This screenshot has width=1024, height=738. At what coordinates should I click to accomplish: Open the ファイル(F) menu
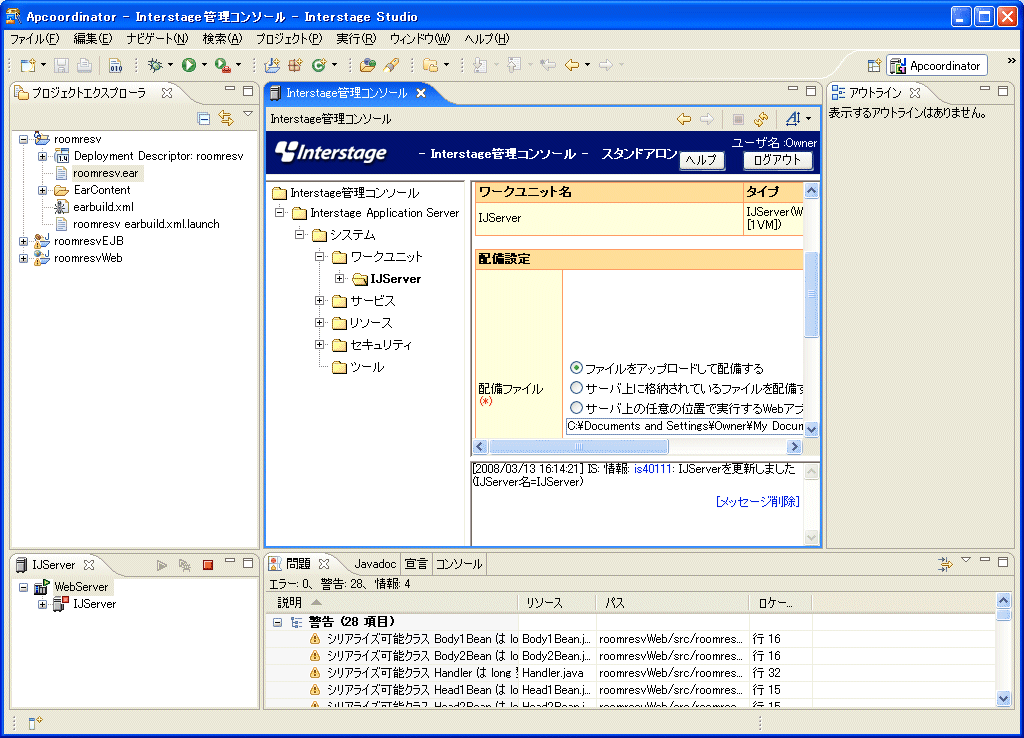35,39
